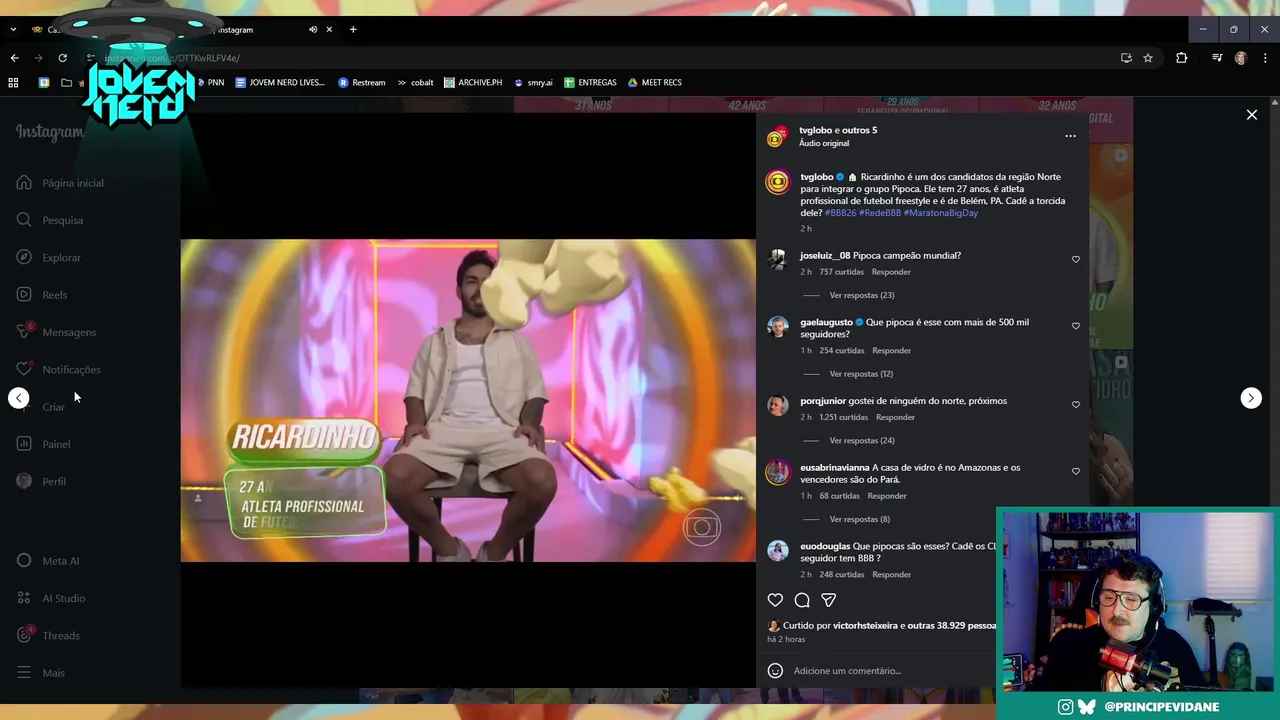Go back in browser history
Viewport: 1280px width, 720px height.
pos(14,58)
